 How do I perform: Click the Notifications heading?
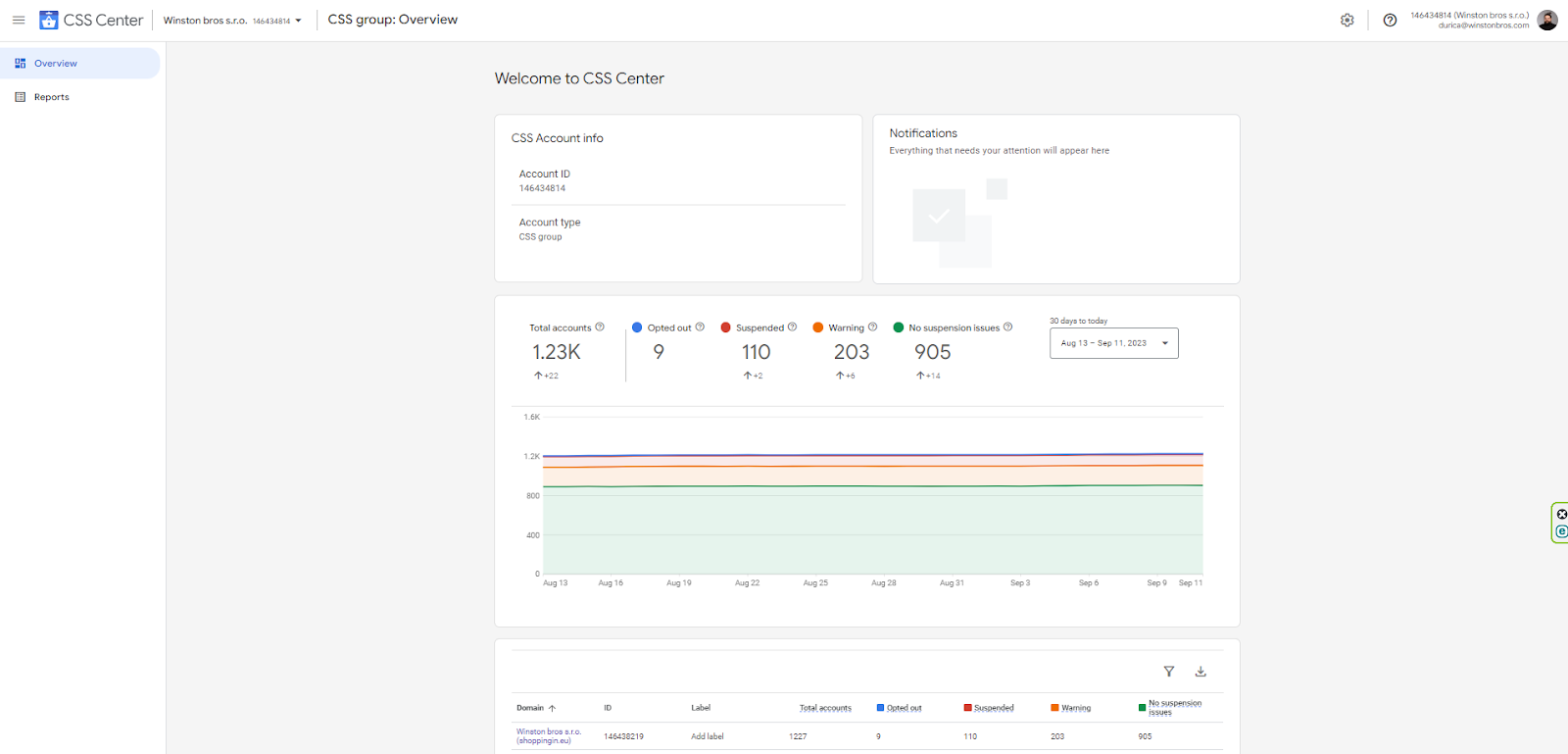point(923,133)
